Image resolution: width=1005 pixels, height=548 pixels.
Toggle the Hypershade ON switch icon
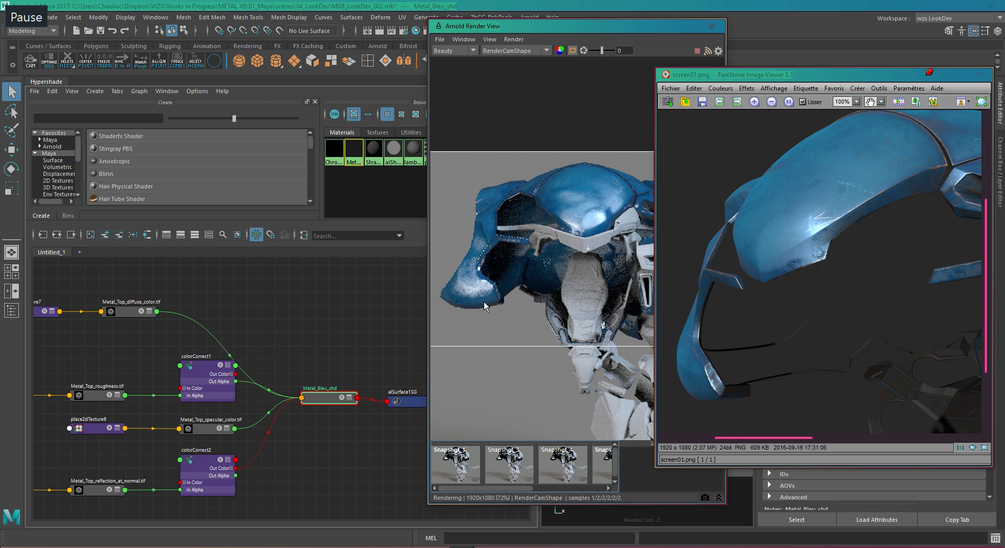335,114
